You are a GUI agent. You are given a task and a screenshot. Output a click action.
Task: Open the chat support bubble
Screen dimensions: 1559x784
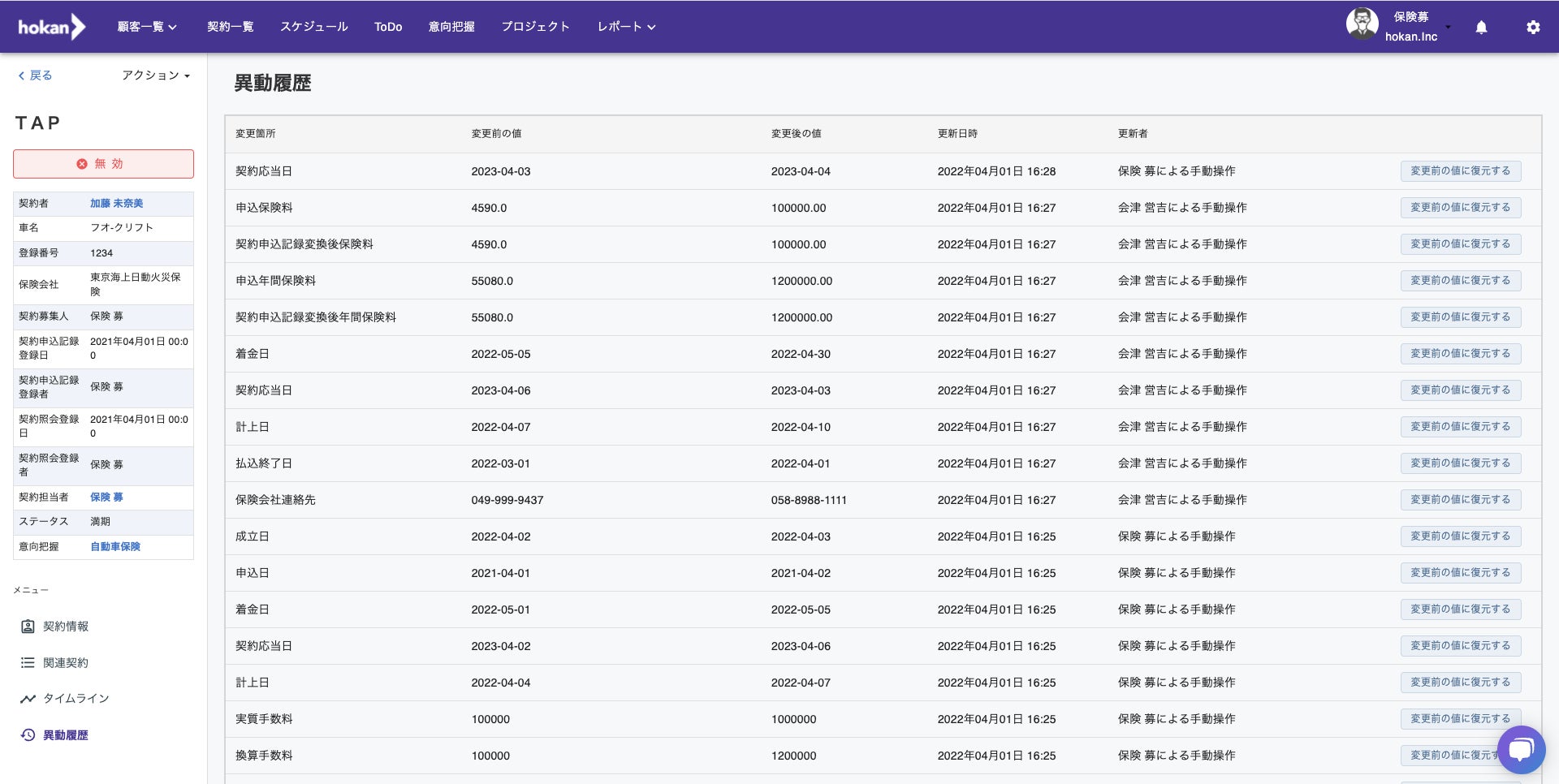[x=1521, y=749]
